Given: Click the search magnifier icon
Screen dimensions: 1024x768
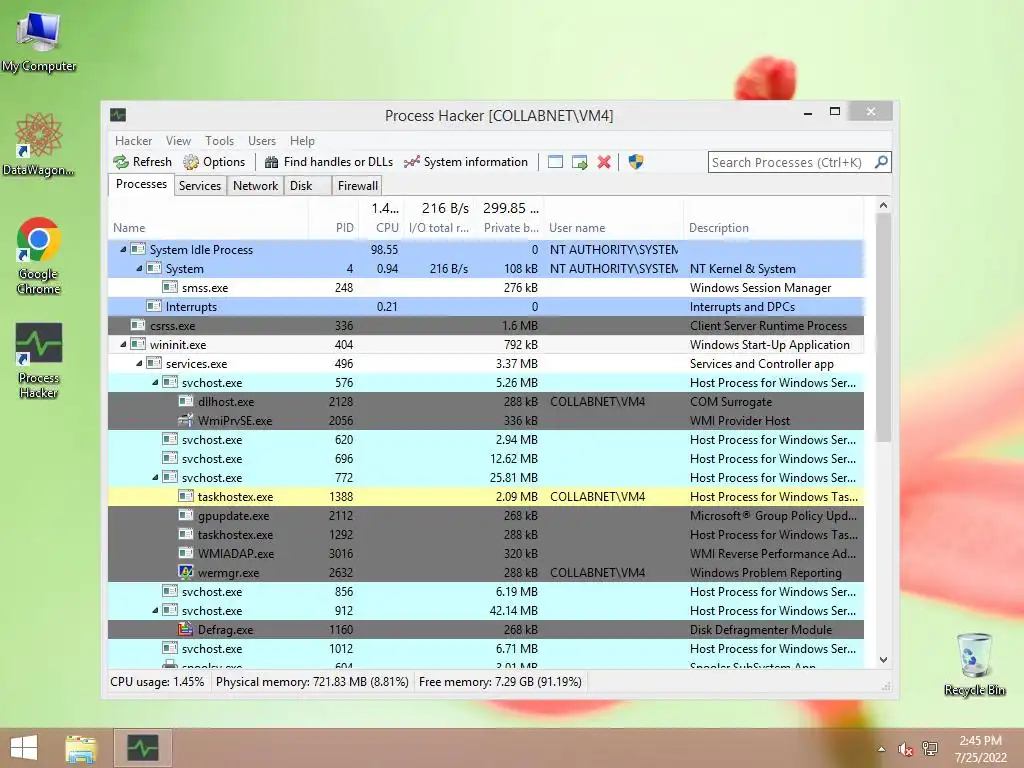Looking at the screenshot, I should (x=881, y=162).
